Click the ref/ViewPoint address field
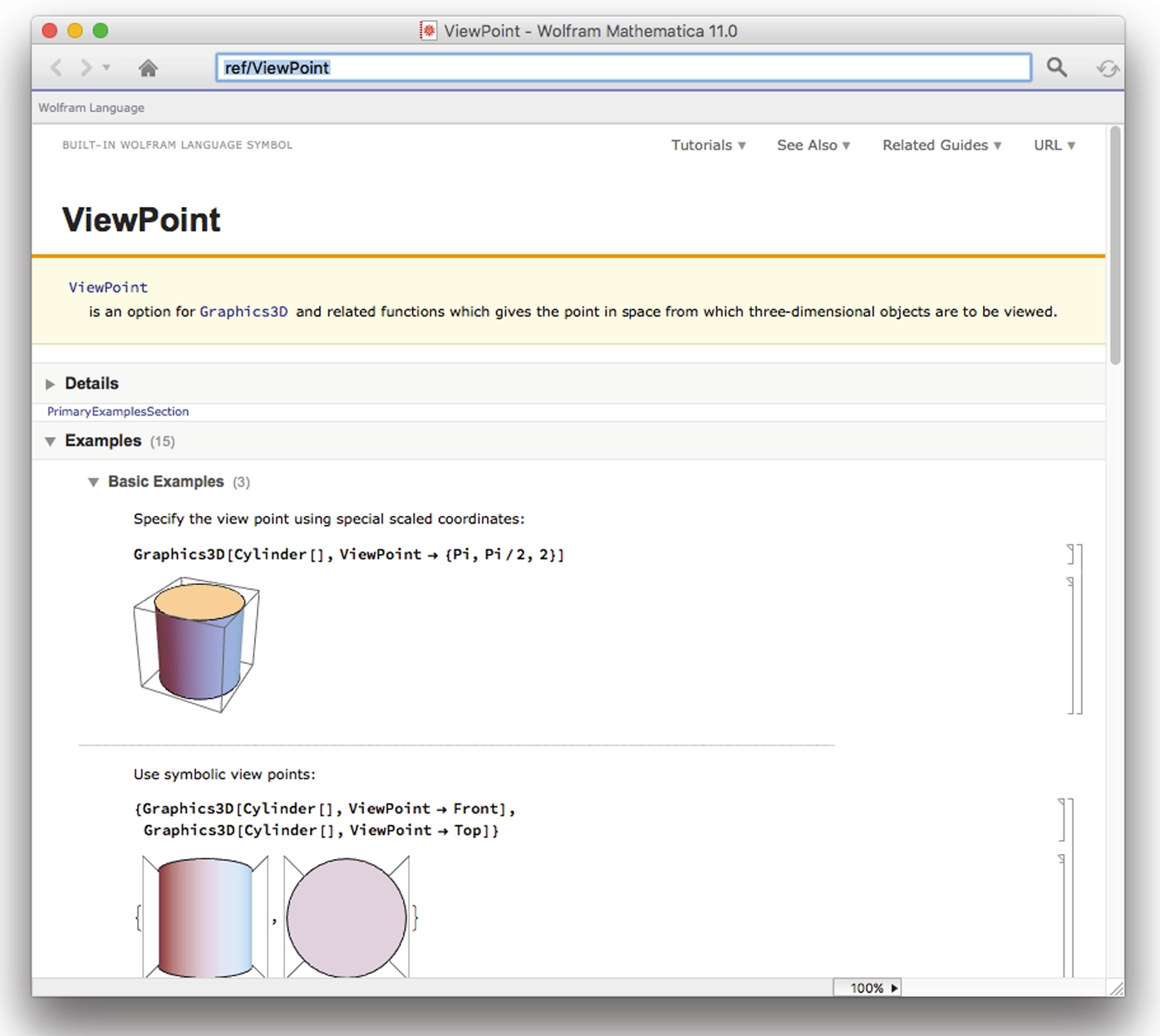This screenshot has width=1160, height=1036. click(x=623, y=67)
